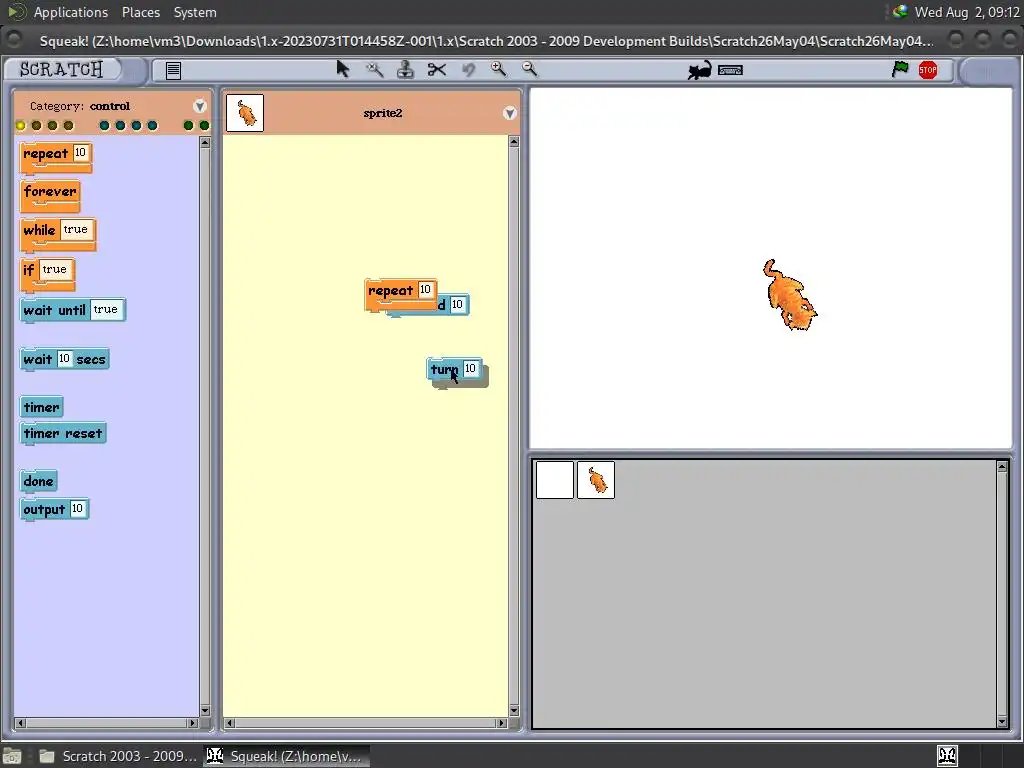Select the first teal category dot
Image resolution: width=1024 pixels, height=768 pixels.
point(104,125)
